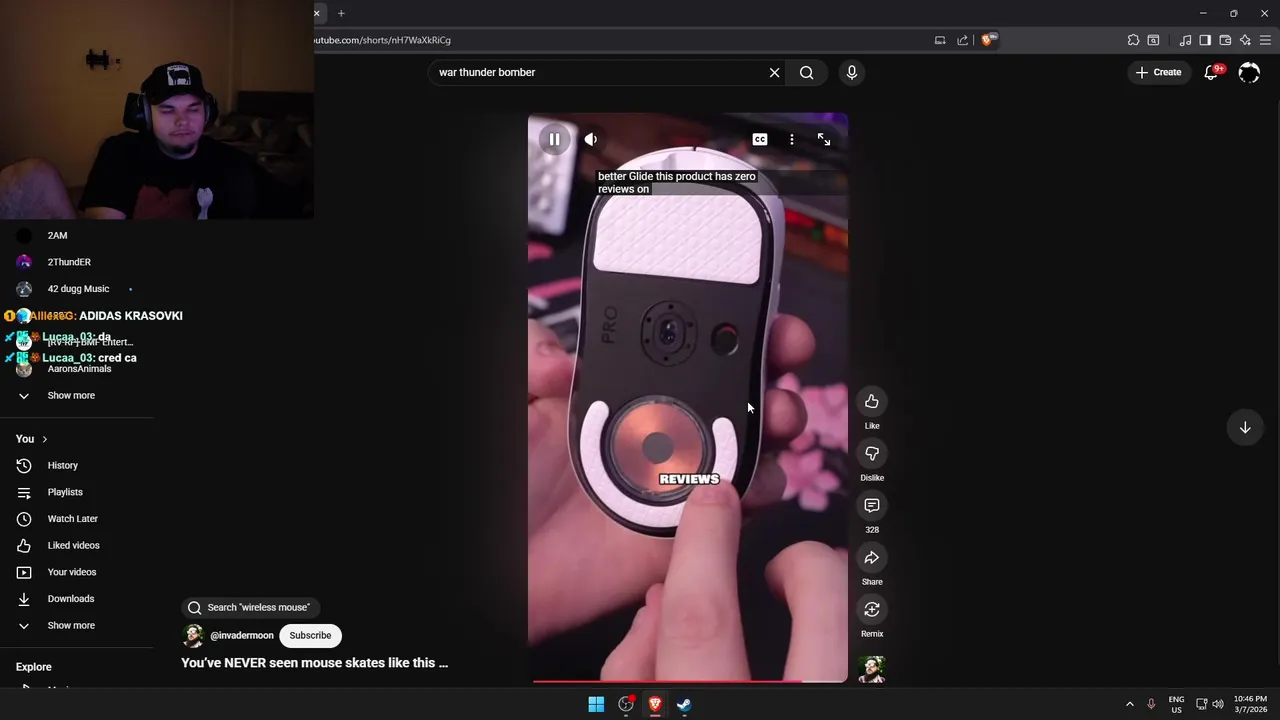Open a new browser tab with plus
1280x720 pixels.
click(341, 13)
